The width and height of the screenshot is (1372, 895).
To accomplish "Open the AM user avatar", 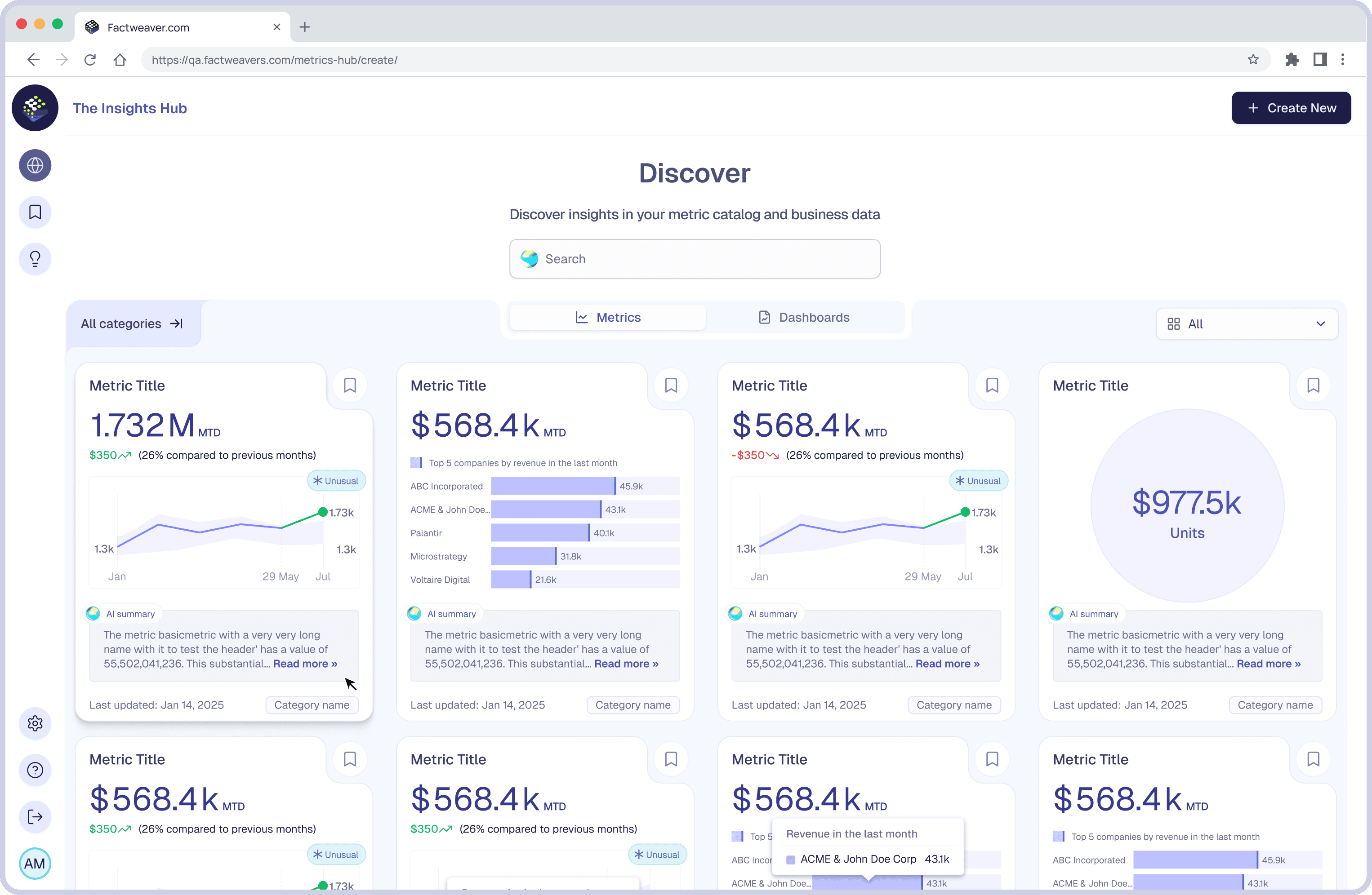I will pos(35,863).
